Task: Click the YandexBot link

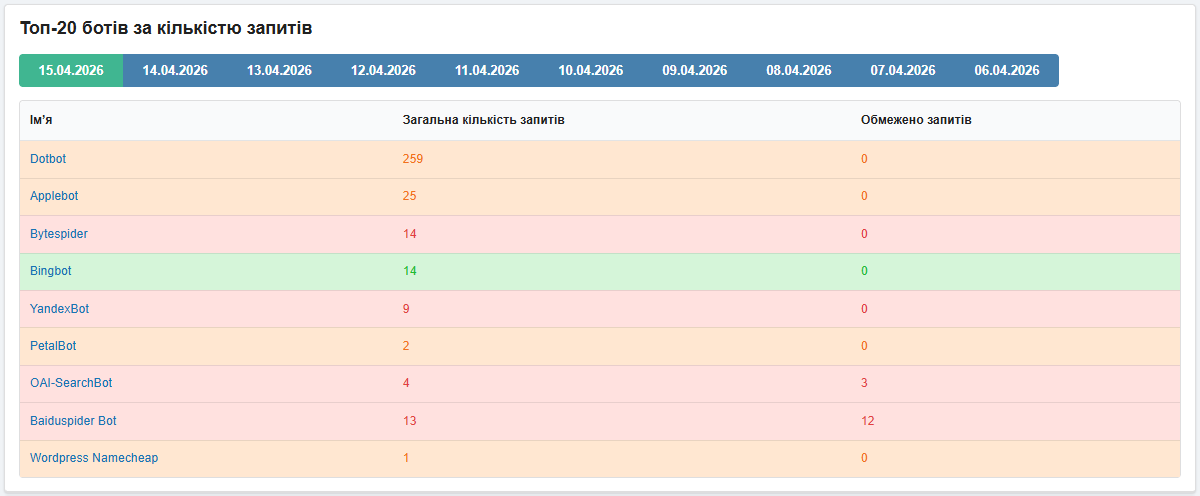Action: [60, 309]
